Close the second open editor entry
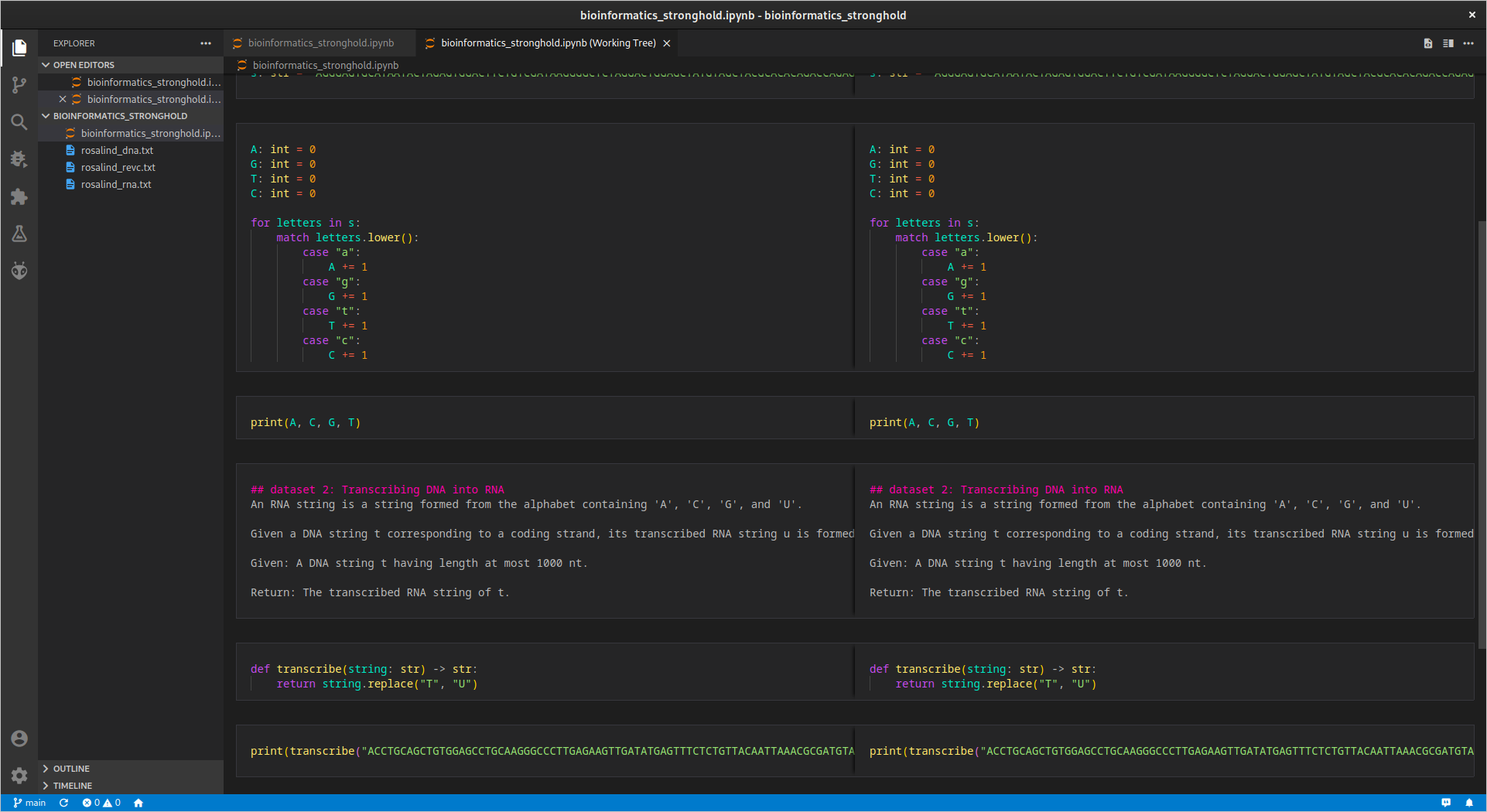 pyautogui.click(x=63, y=99)
